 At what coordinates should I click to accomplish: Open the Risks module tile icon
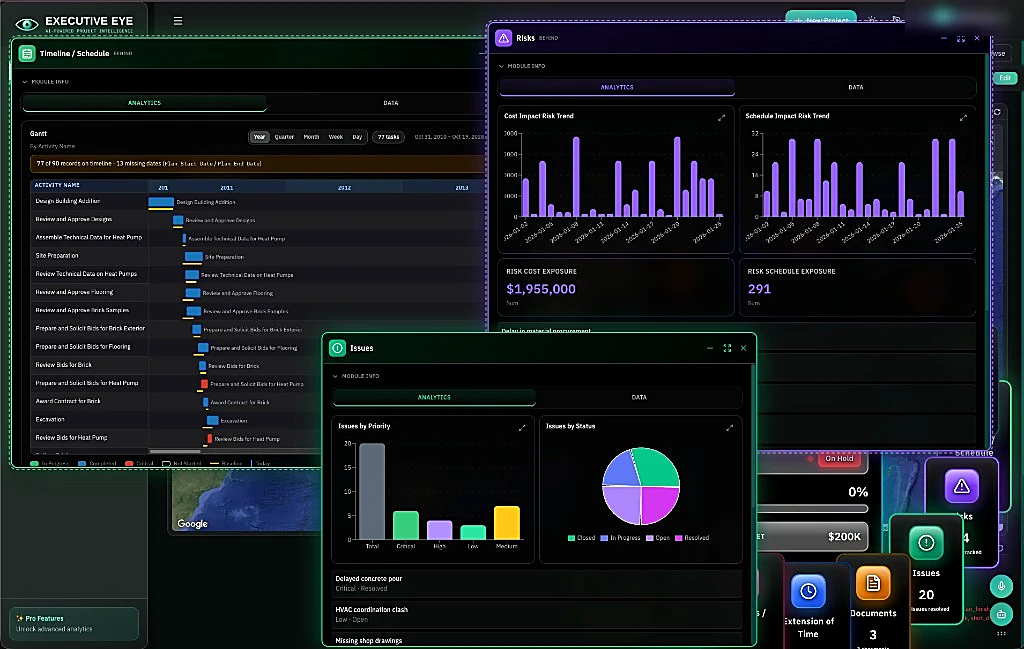point(961,486)
